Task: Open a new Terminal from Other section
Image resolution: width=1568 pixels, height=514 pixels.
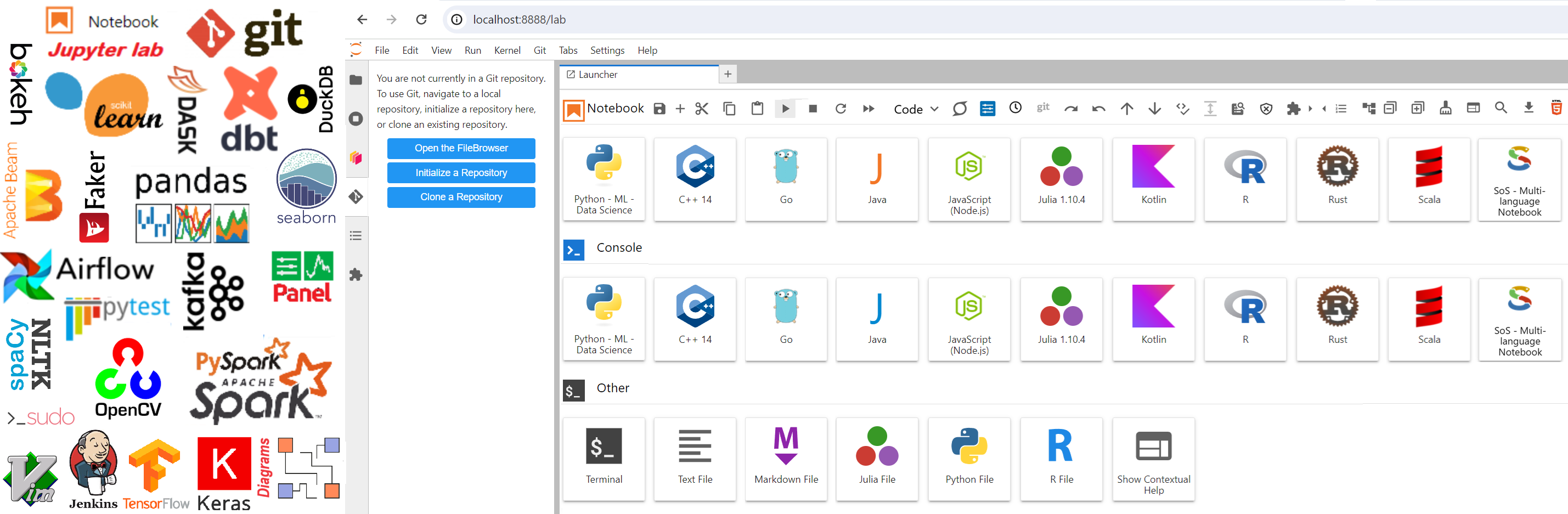Action: [603, 459]
